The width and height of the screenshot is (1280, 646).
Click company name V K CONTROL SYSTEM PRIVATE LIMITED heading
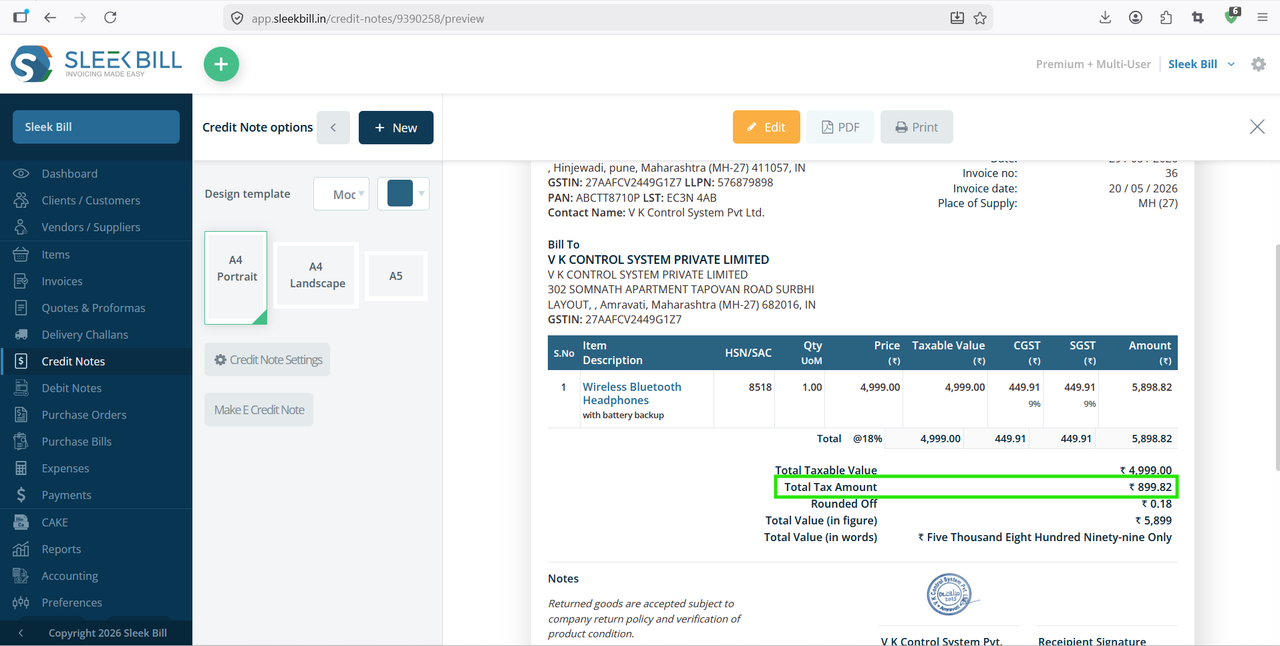point(658,260)
